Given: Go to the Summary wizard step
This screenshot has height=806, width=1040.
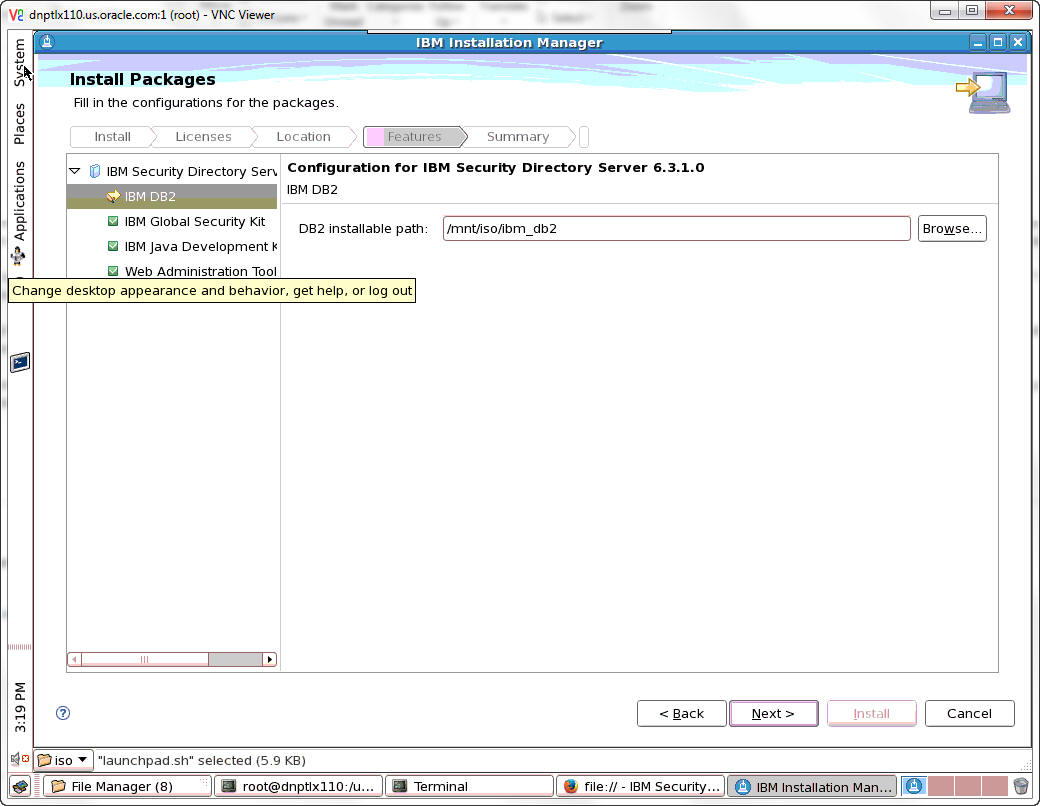Looking at the screenshot, I should pos(517,137).
